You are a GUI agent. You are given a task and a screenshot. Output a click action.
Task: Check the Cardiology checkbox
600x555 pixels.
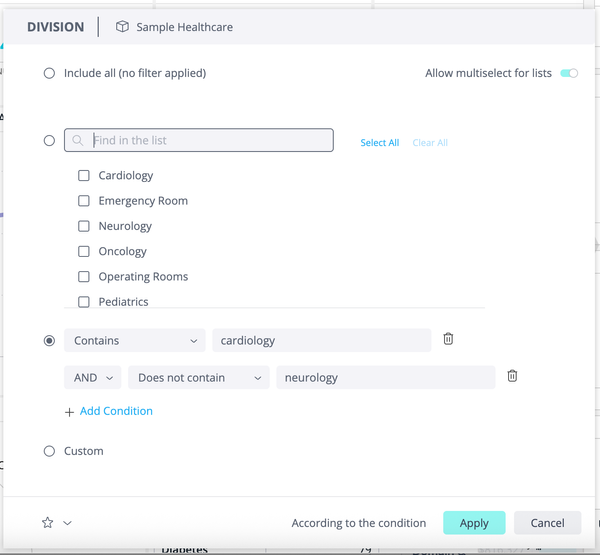pyautogui.click(x=84, y=176)
